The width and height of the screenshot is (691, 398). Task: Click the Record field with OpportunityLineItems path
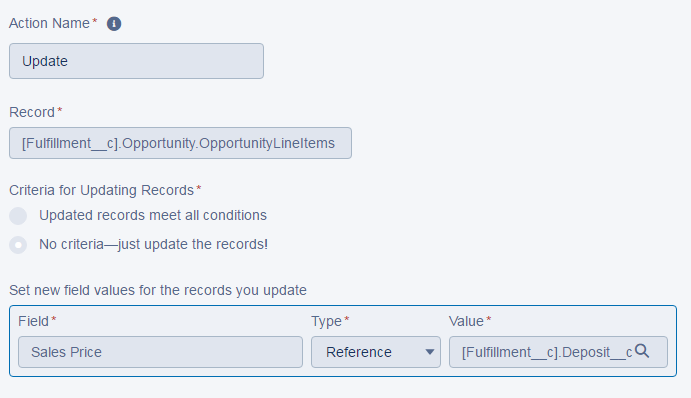click(180, 143)
